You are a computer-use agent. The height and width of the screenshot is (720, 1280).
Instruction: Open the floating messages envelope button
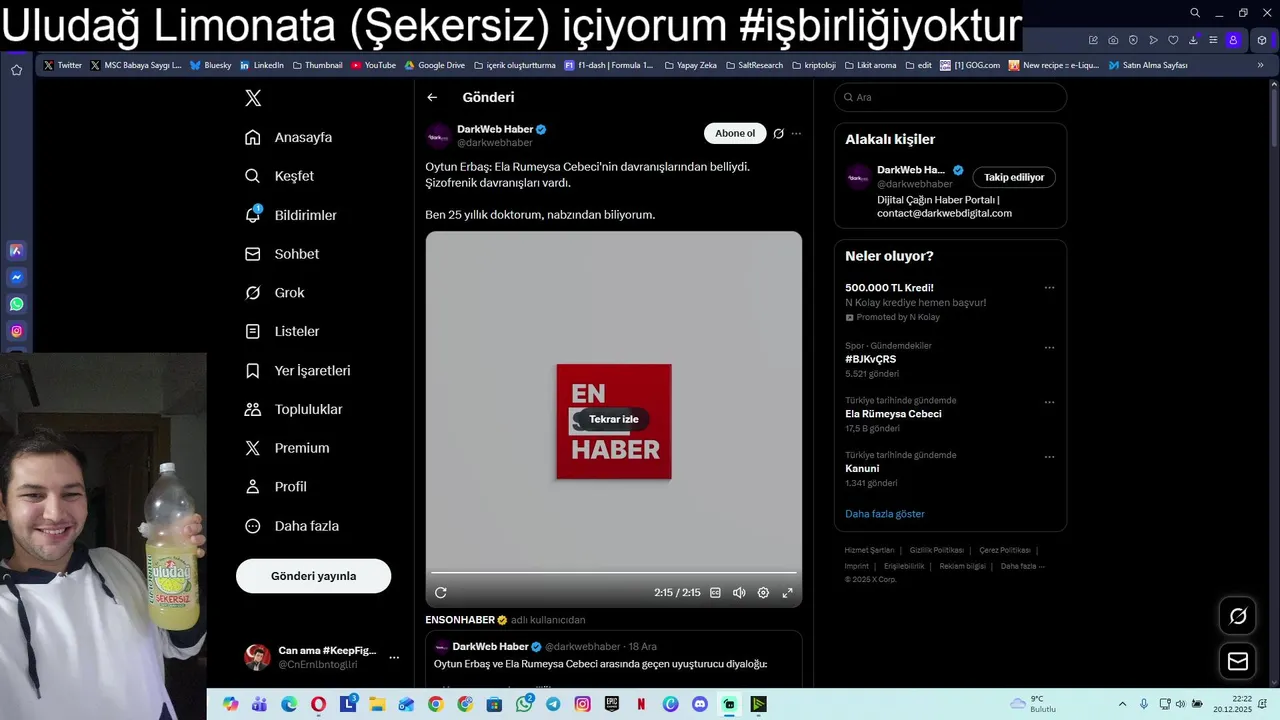1238,661
